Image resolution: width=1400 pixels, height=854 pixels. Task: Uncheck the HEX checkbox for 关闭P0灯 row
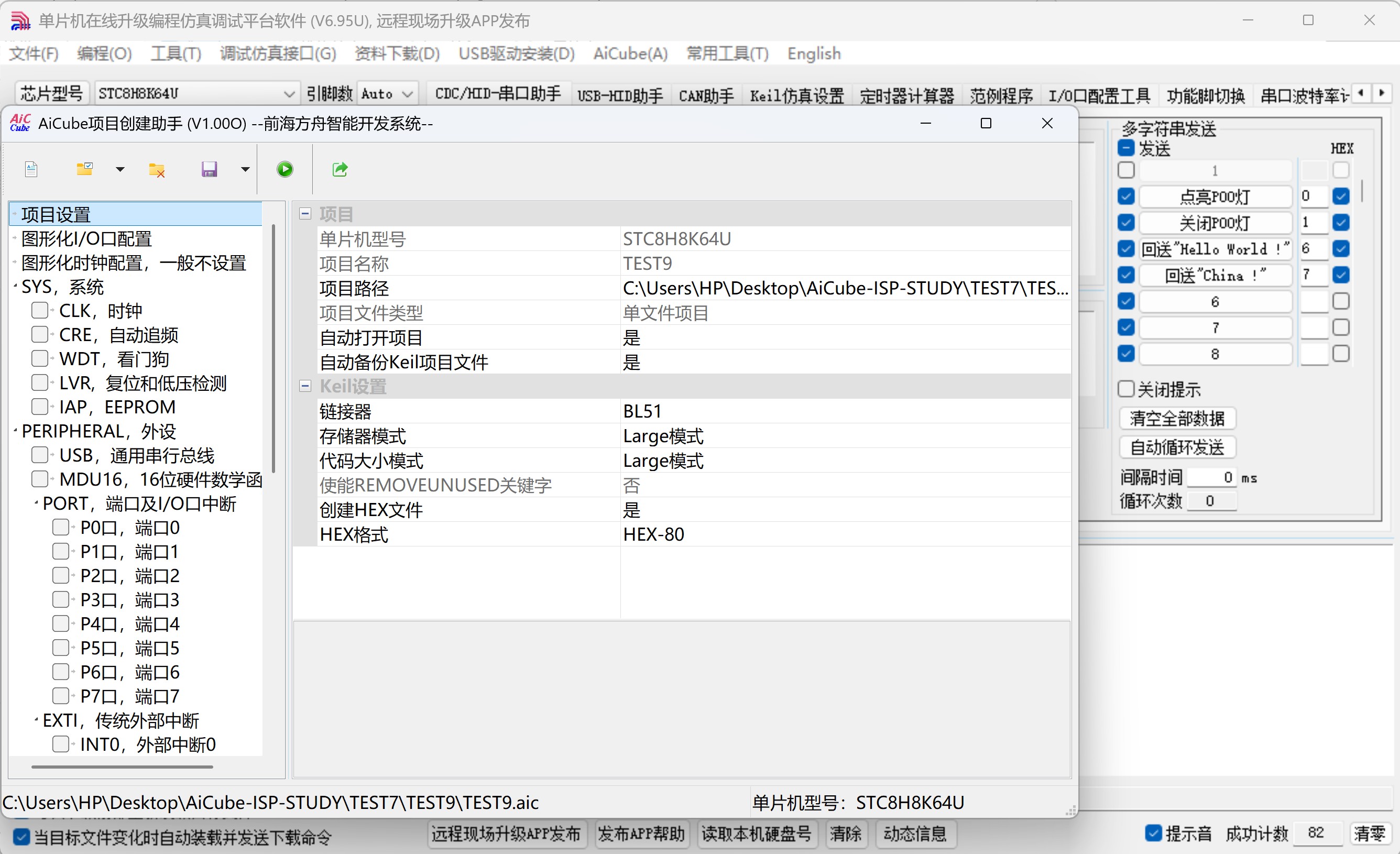(1341, 223)
